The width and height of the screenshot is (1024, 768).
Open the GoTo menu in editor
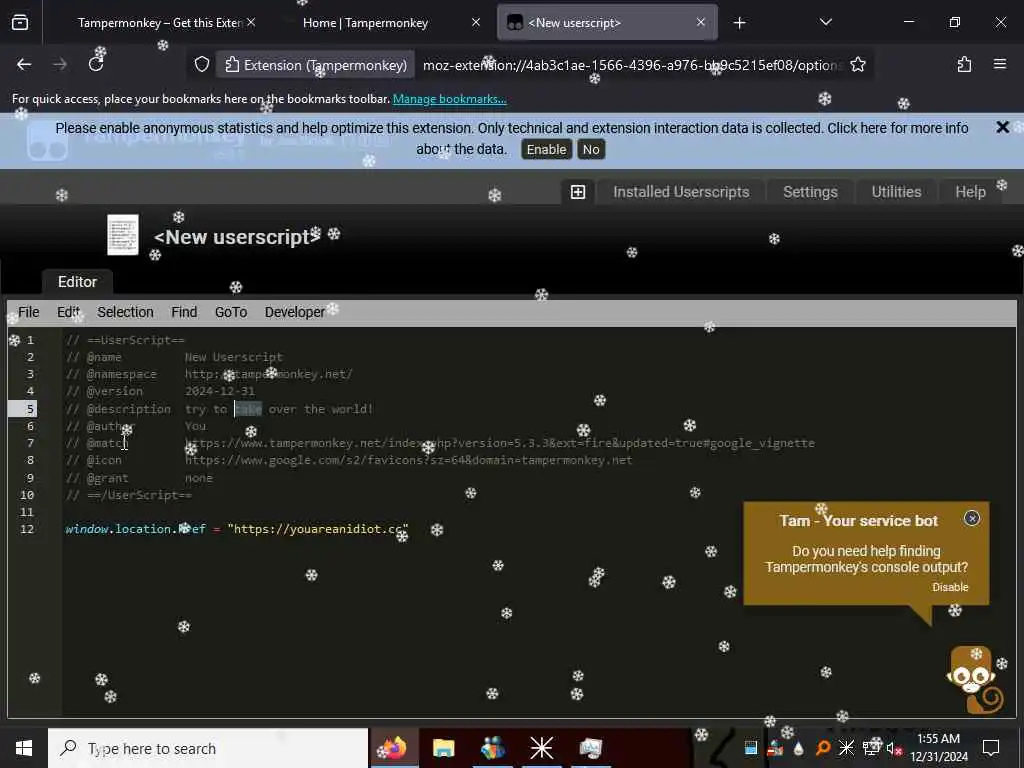pyautogui.click(x=231, y=312)
